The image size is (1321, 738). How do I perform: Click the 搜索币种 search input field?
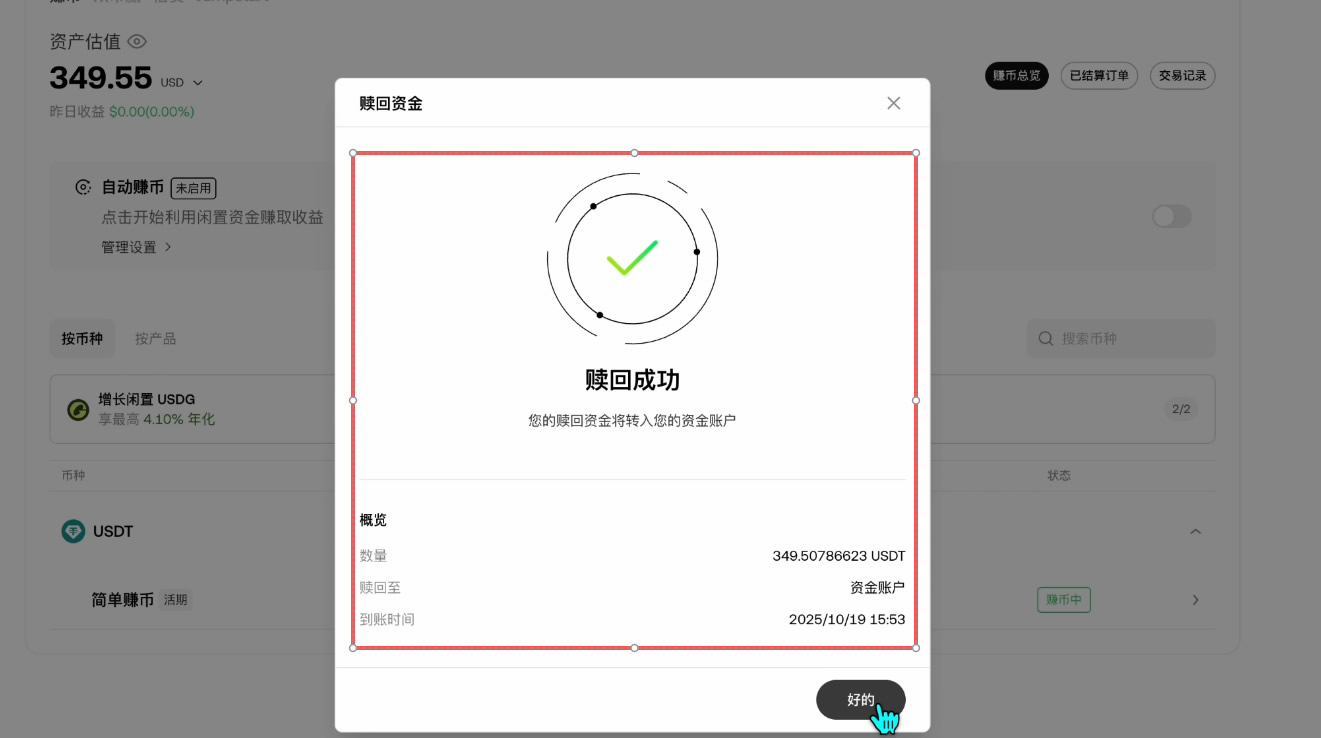1120,338
